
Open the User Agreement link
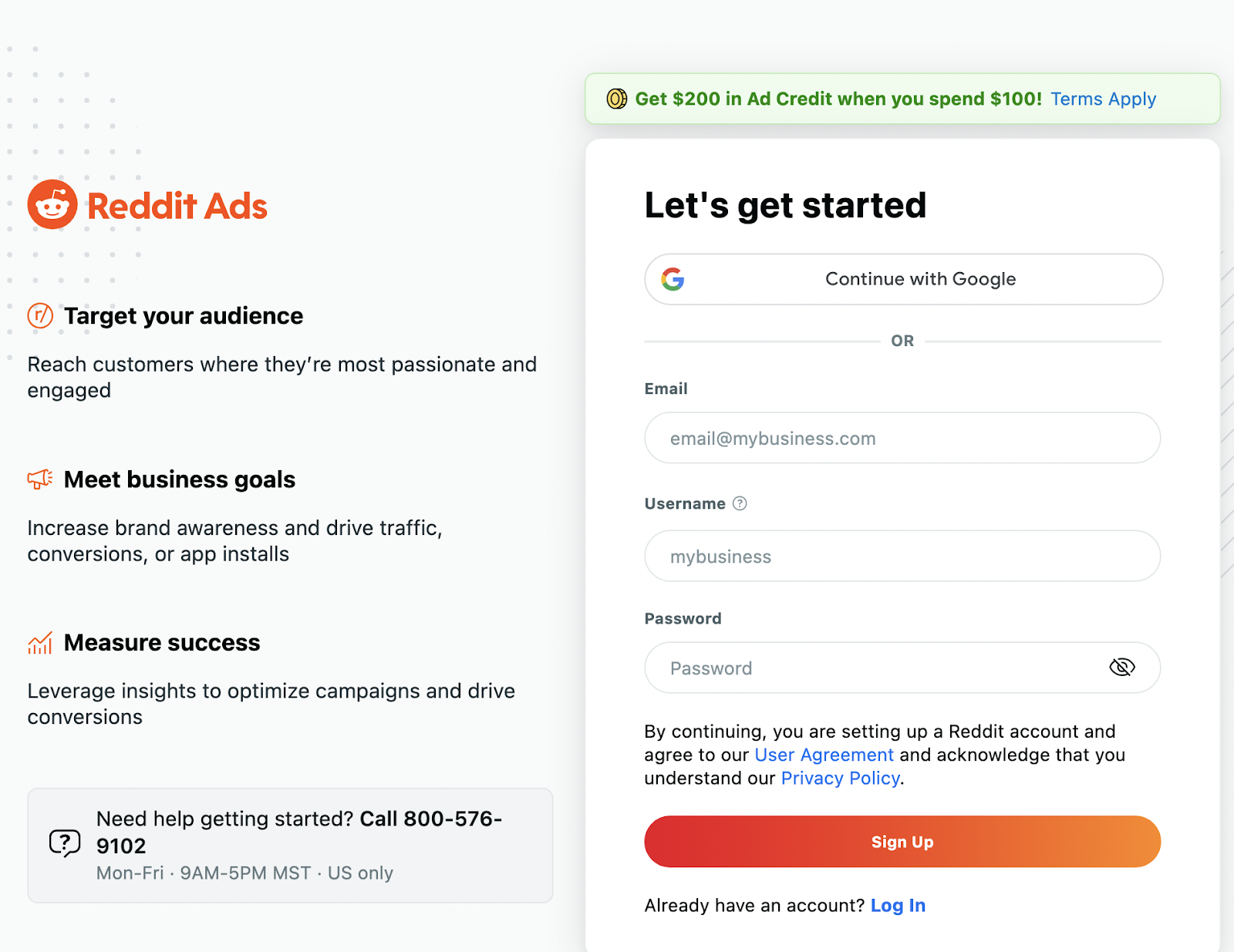click(x=824, y=755)
